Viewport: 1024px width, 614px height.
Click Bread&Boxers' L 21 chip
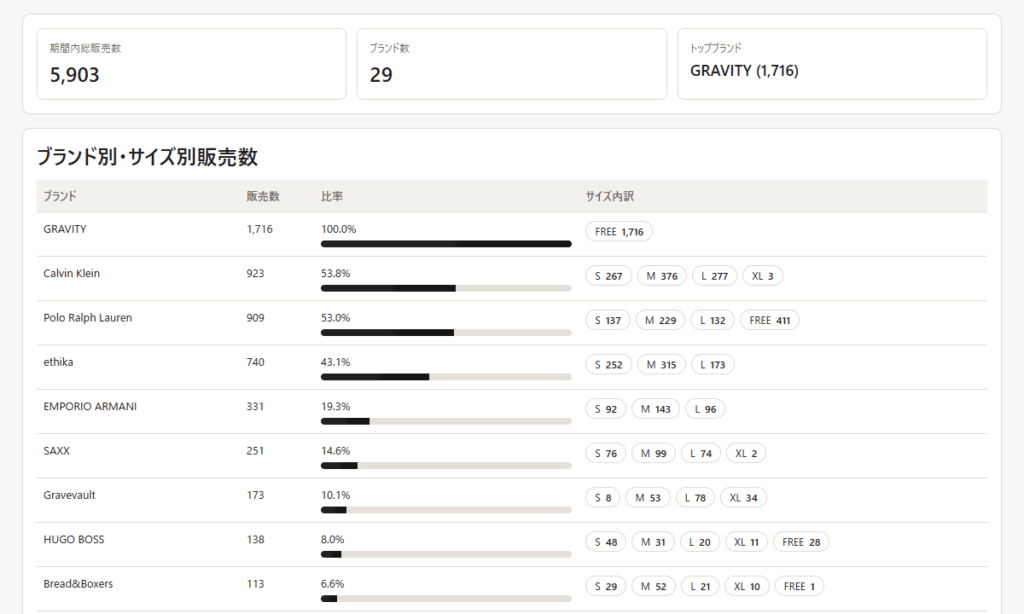click(x=700, y=587)
